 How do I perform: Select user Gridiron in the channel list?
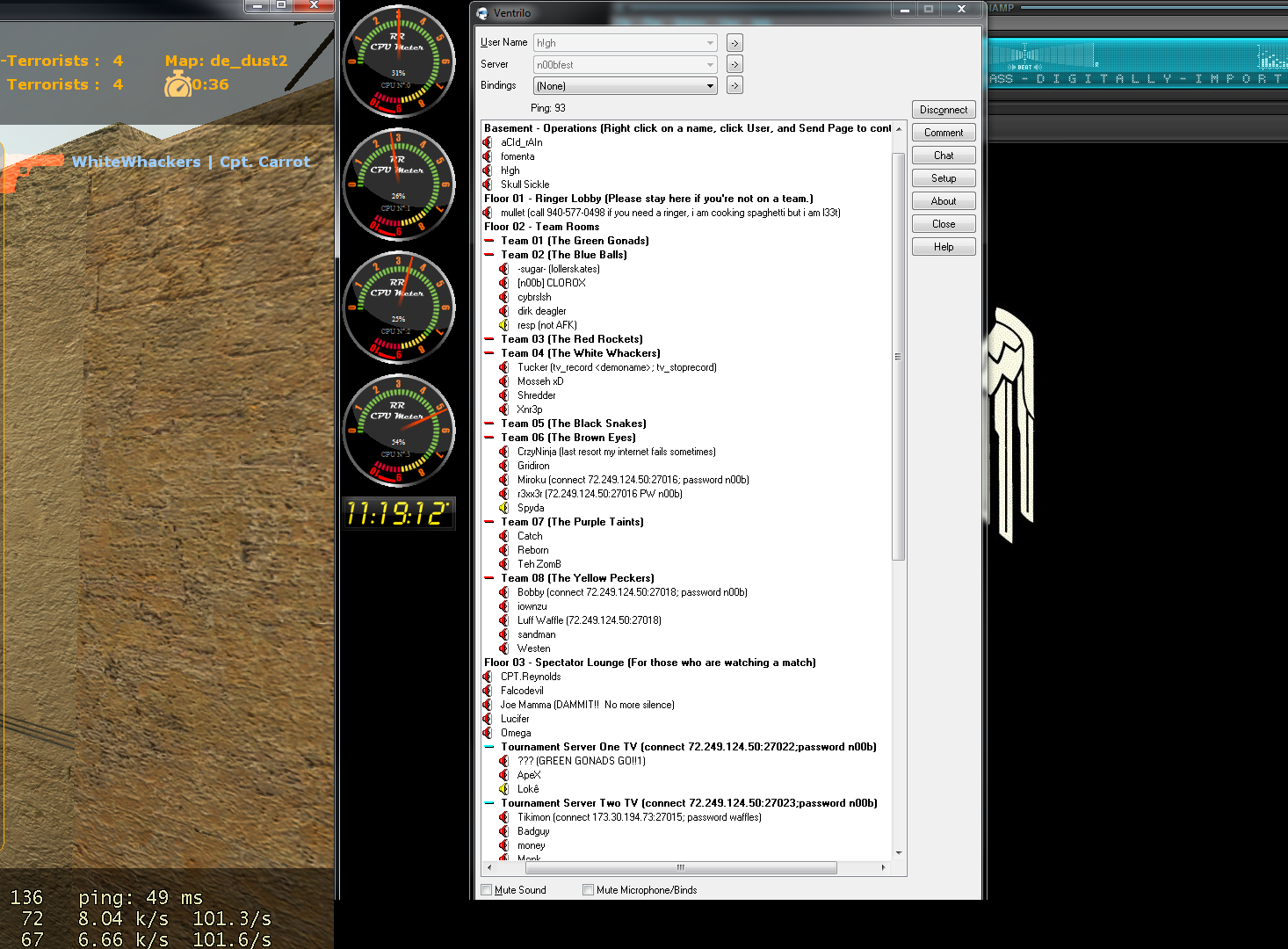(533, 466)
